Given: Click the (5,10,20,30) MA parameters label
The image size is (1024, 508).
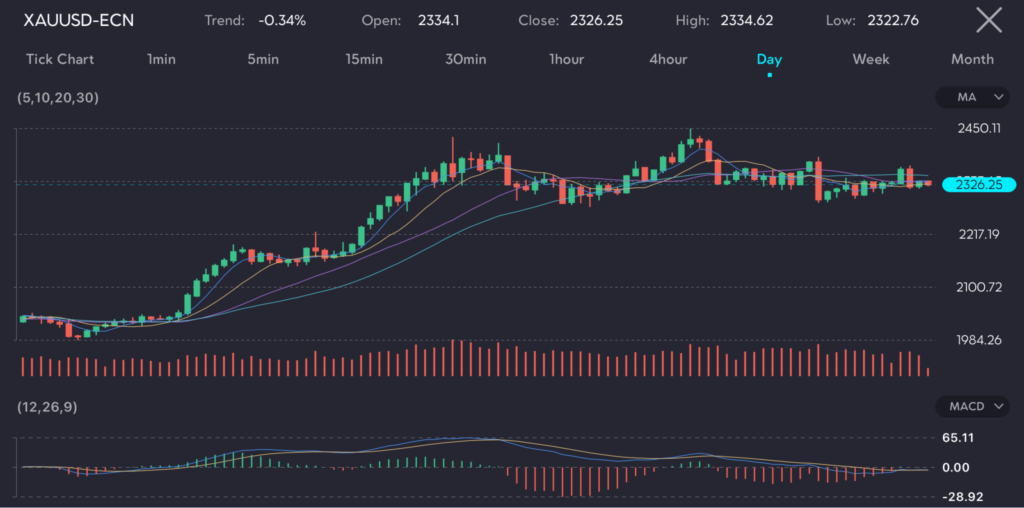Looking at the screenshot, I should pos(57,98).
